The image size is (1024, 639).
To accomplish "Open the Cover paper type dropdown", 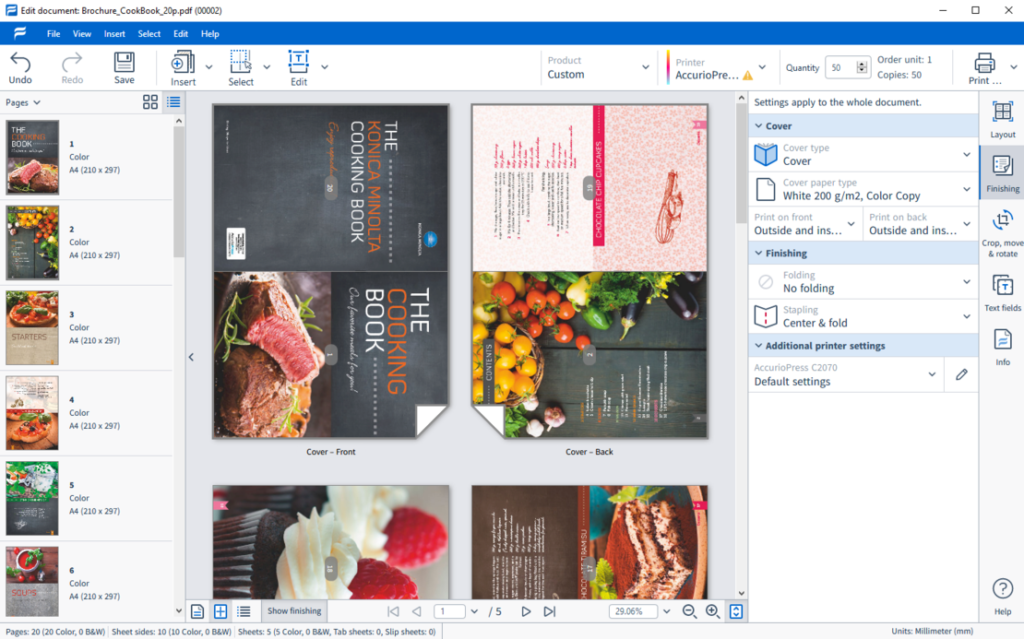I will point(863,189).
